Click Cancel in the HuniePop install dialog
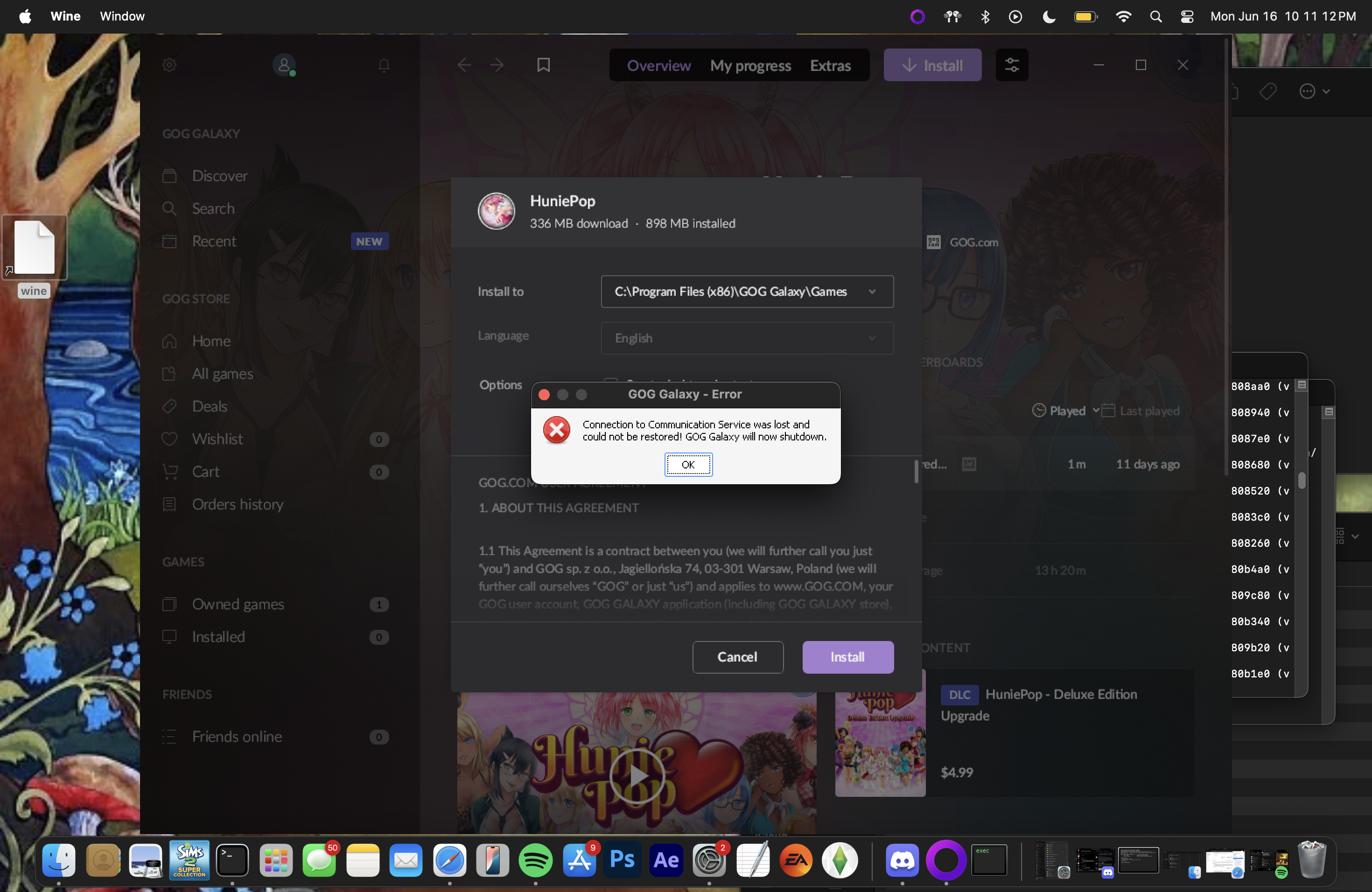Viewport: 1372px width, 892px height. point(737,657)
